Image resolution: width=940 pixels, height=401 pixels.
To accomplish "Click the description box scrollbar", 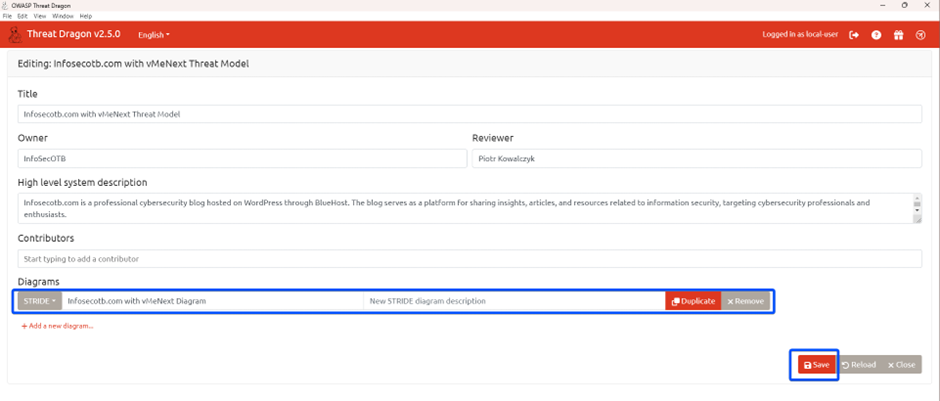I will pyautogui.click(x=916, y=207).
